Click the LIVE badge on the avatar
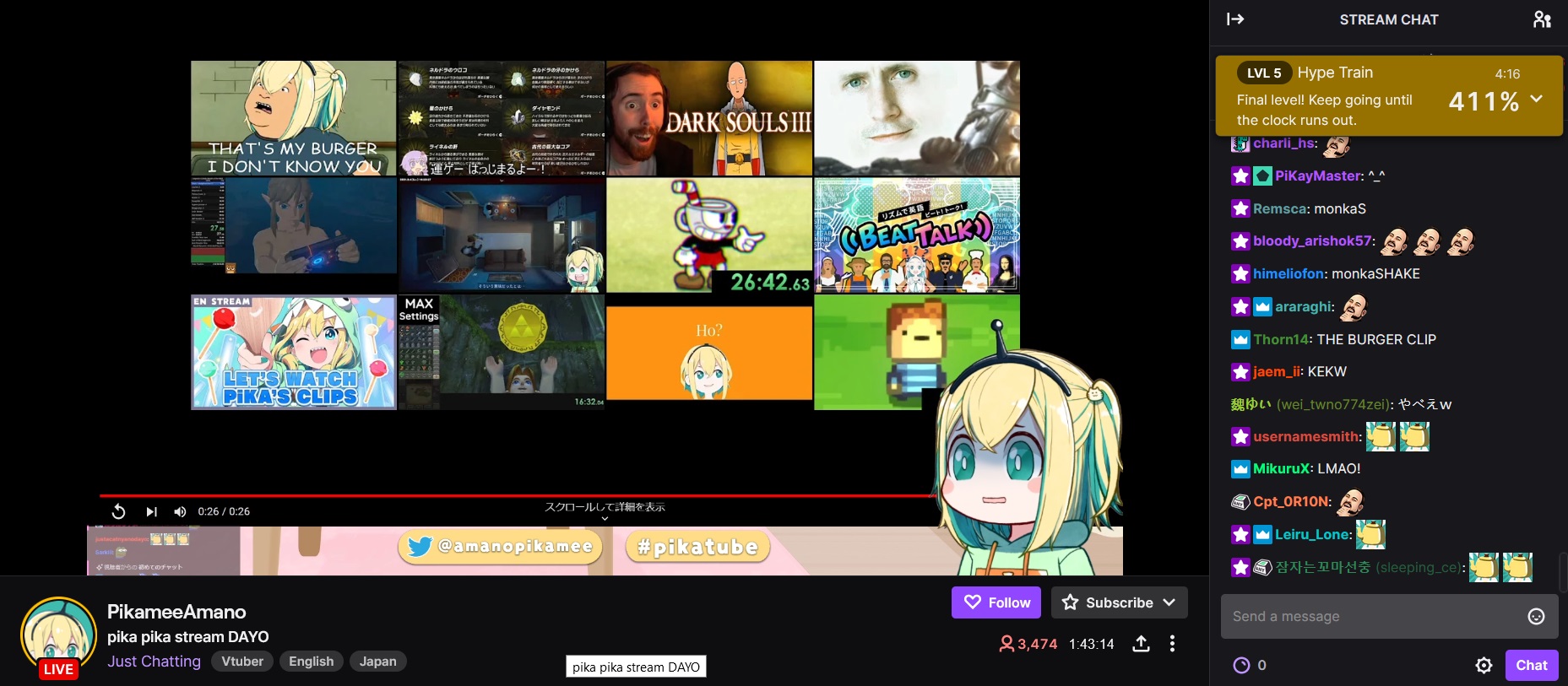The image size is (1568, 686). pos(58,669)
